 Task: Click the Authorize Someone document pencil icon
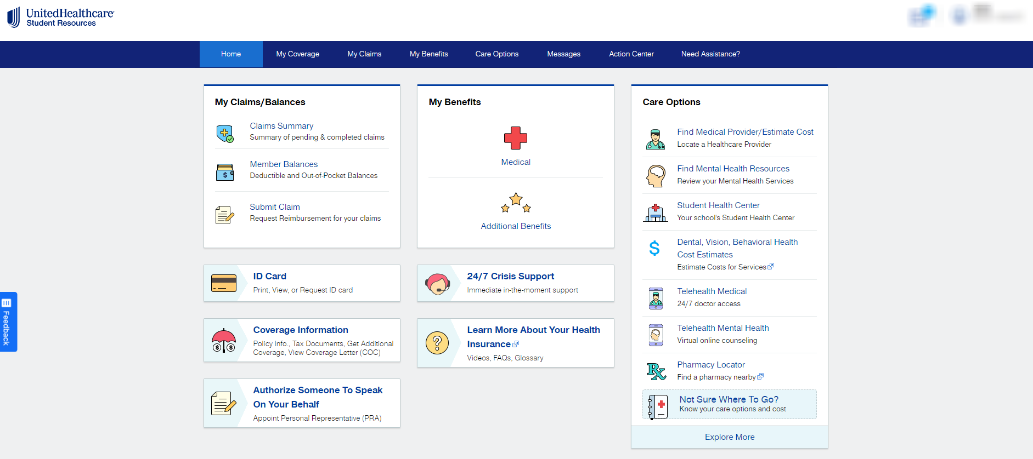coord(223,403)
